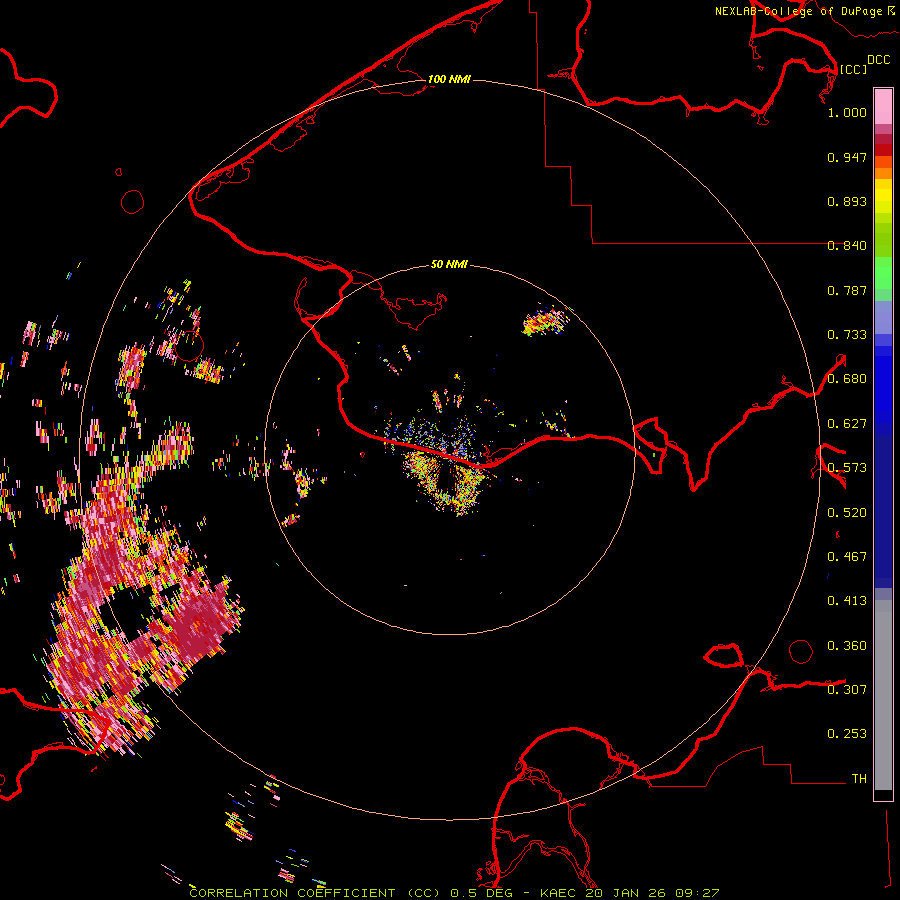Click the 100 NMI range ring label
The image size is (900, 900).
pos(449,79)
